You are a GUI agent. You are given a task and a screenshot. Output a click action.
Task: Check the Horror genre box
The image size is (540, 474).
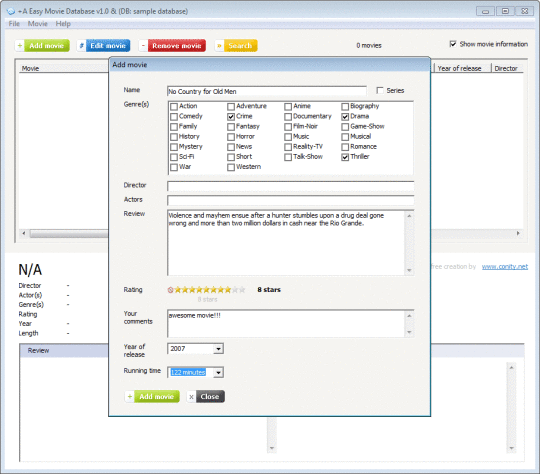231,137
